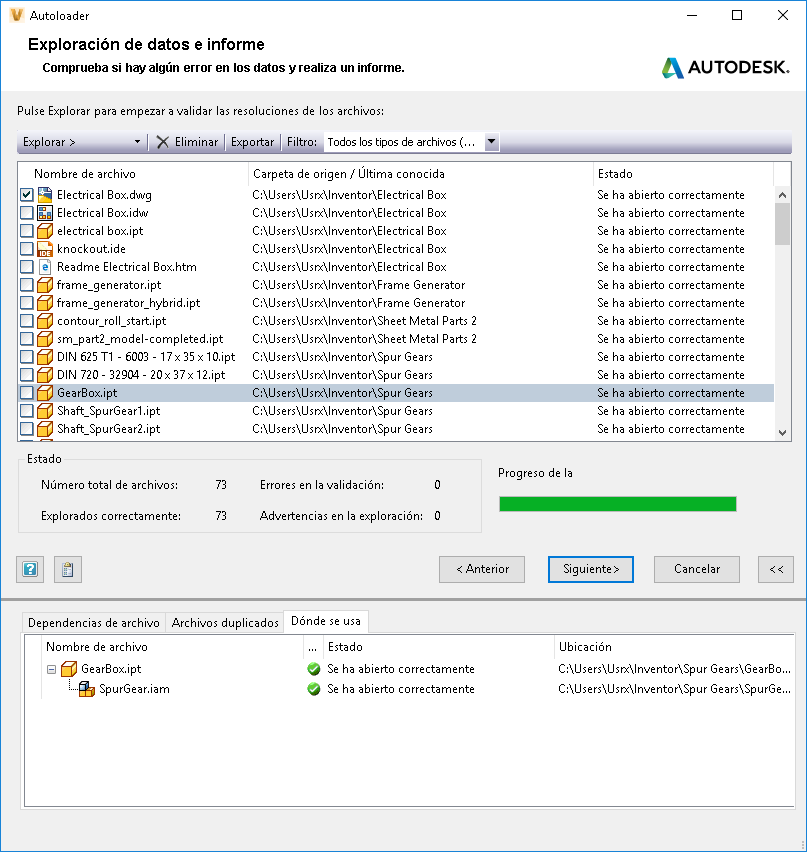Open the Filtro file type dropdown
807x852 pixels.
(x=491, y=142)
